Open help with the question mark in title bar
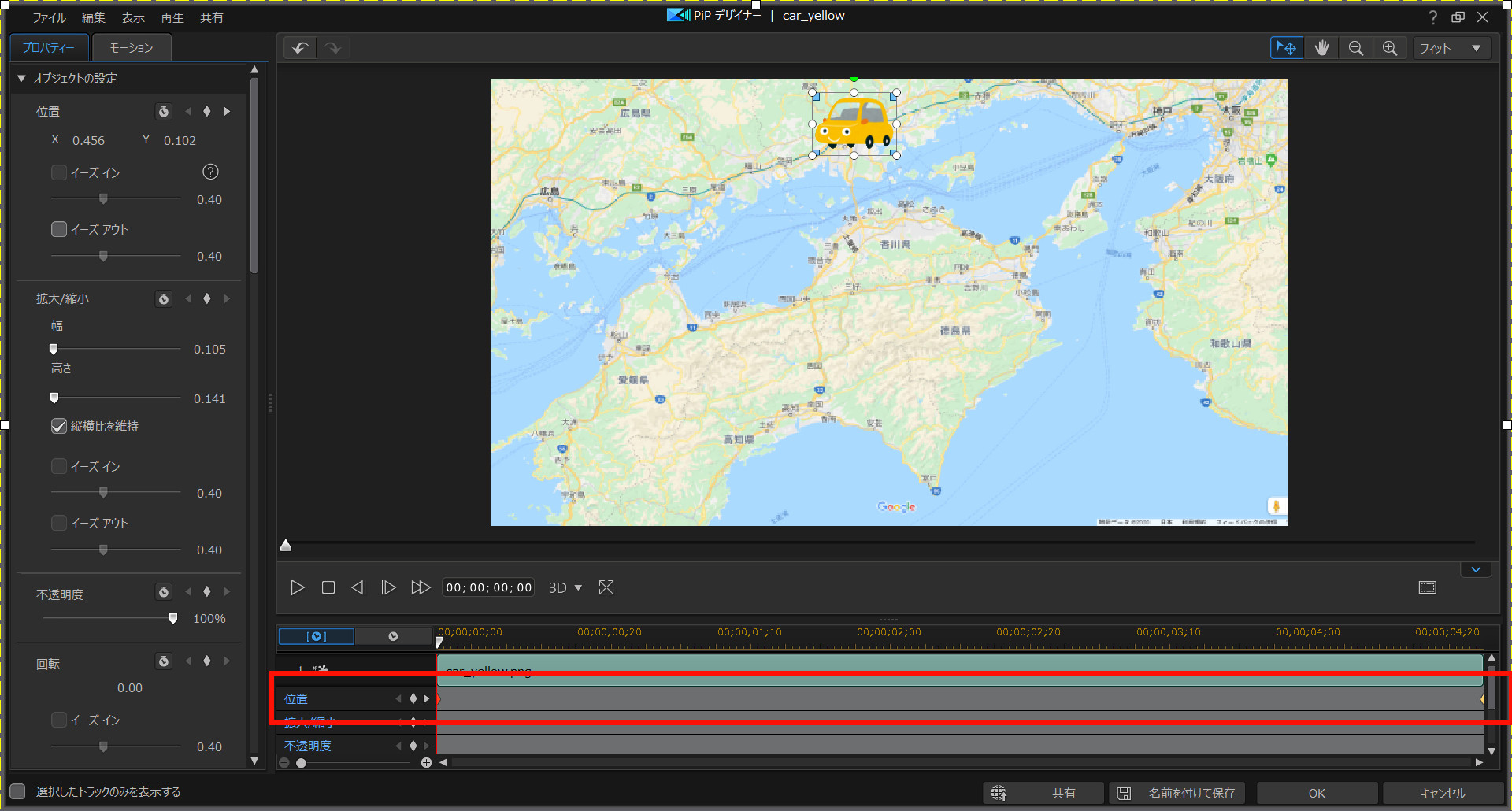Viewport: 1512px width, 811px height. [x=1432, y=17]
